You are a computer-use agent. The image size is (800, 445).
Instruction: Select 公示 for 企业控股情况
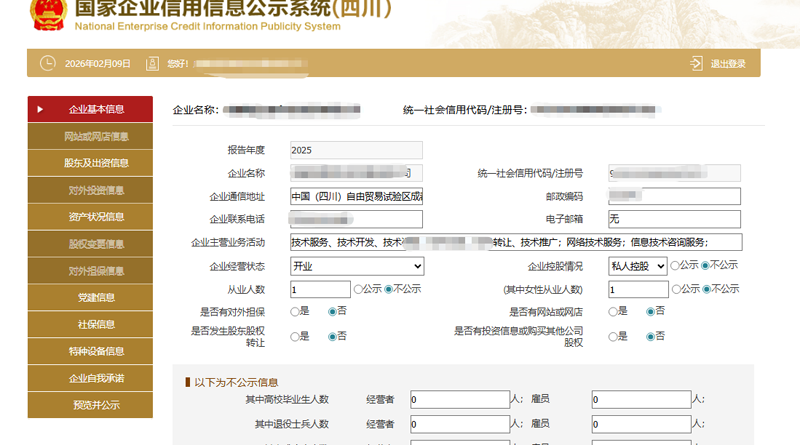[x=675, y=265]
